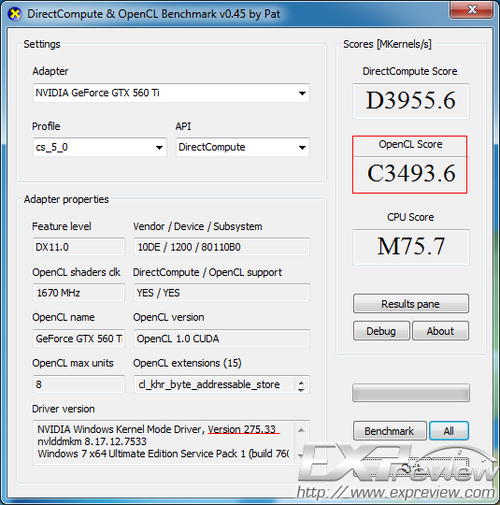
Task: Click the down arrow of the OpenCL extensions stepper
Action: coord(301,389)
